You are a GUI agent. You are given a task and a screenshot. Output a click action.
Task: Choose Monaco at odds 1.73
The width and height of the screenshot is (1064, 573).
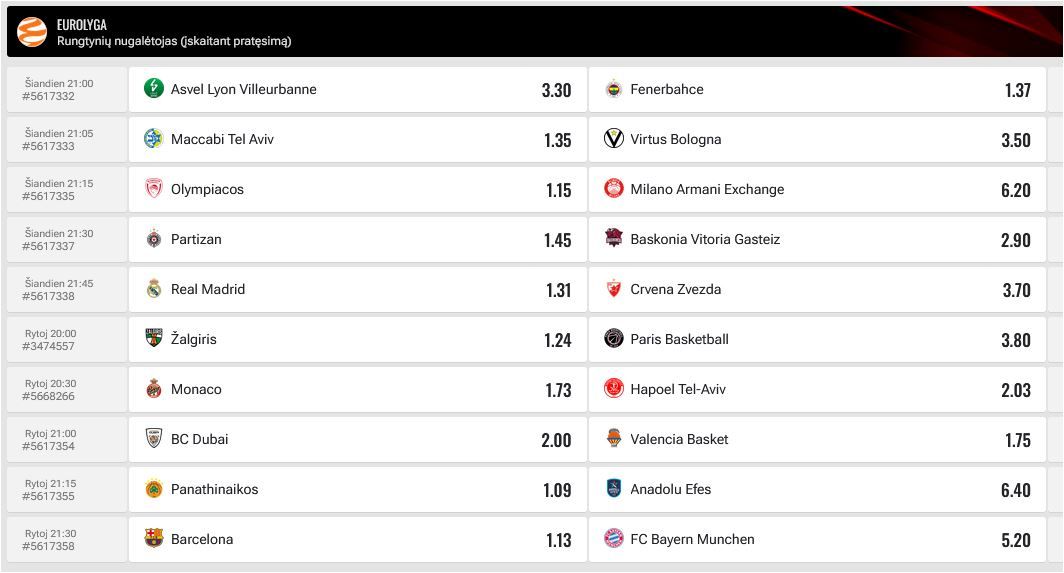coord(558,390)
